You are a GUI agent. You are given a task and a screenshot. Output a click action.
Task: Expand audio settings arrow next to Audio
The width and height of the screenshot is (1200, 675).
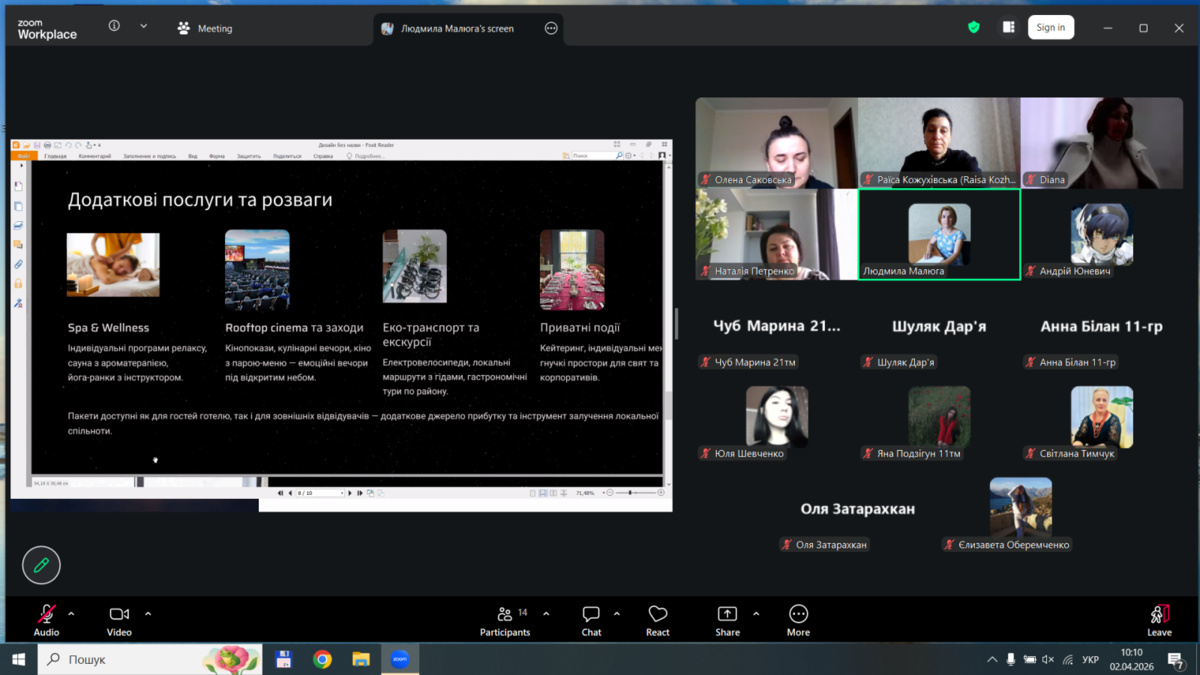71,614
